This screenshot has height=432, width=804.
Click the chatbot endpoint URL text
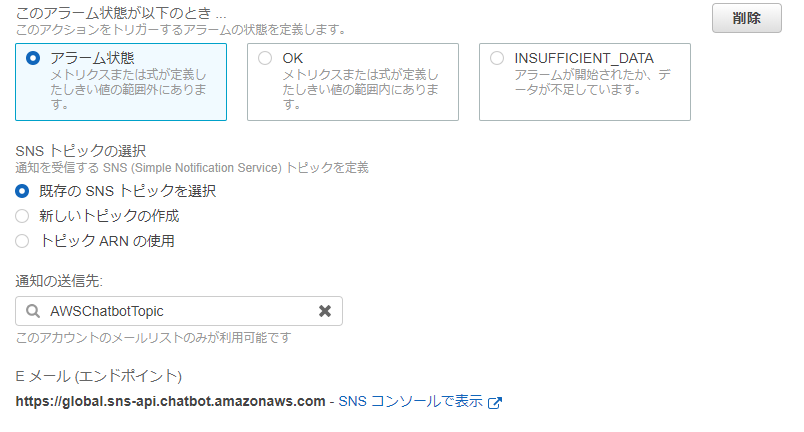point(170,402)
